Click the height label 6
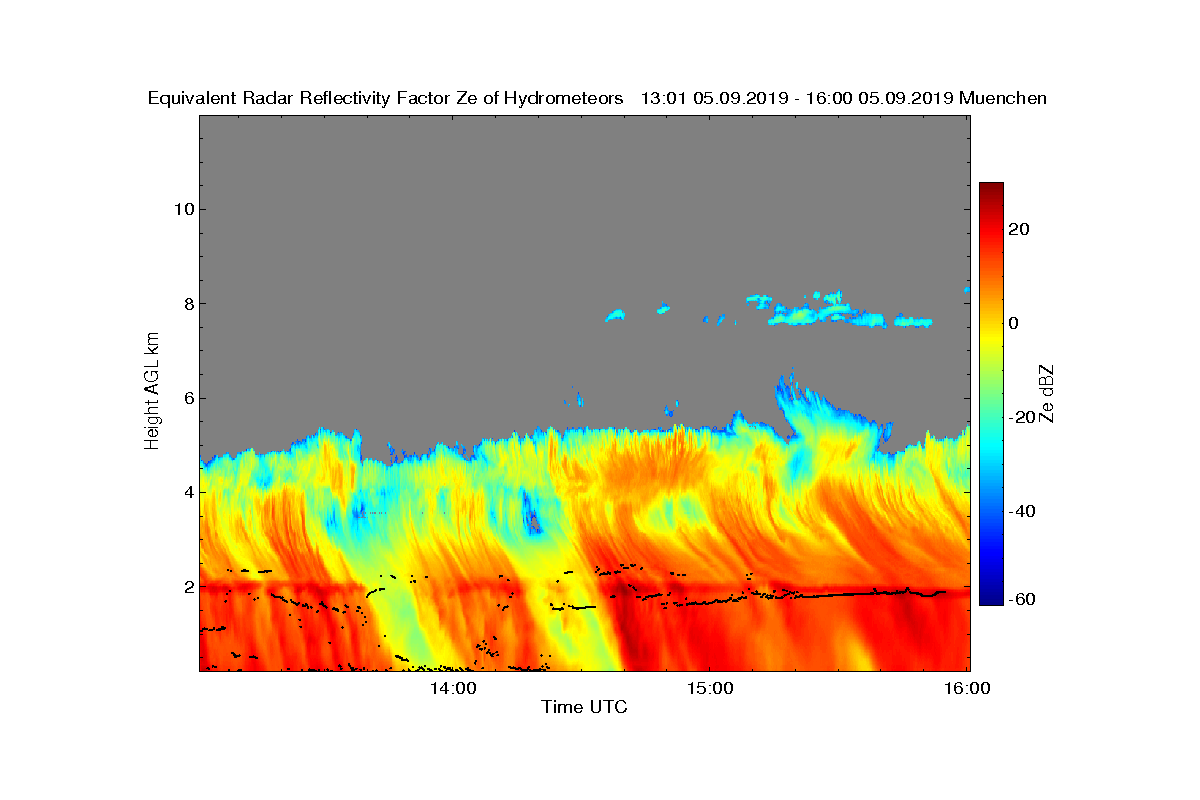 pyautogui.click(x=188, y=398)
